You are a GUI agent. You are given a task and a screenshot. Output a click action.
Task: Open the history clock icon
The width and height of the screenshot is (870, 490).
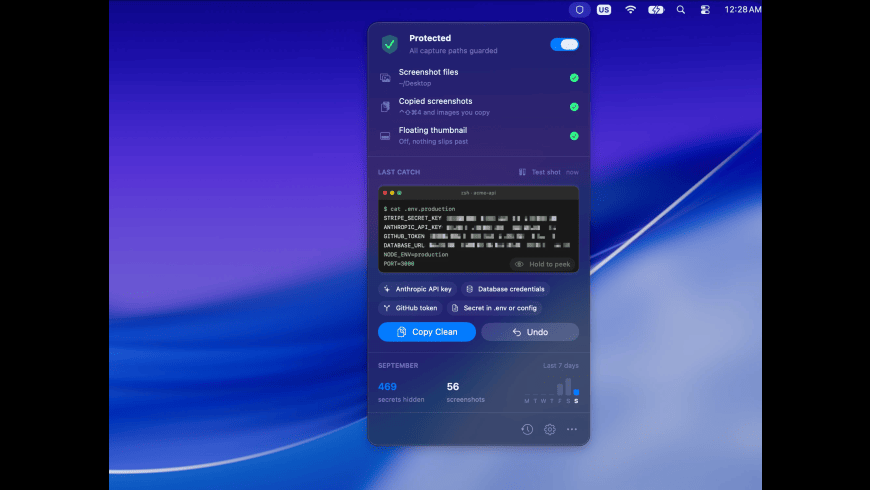coord(527,429)
